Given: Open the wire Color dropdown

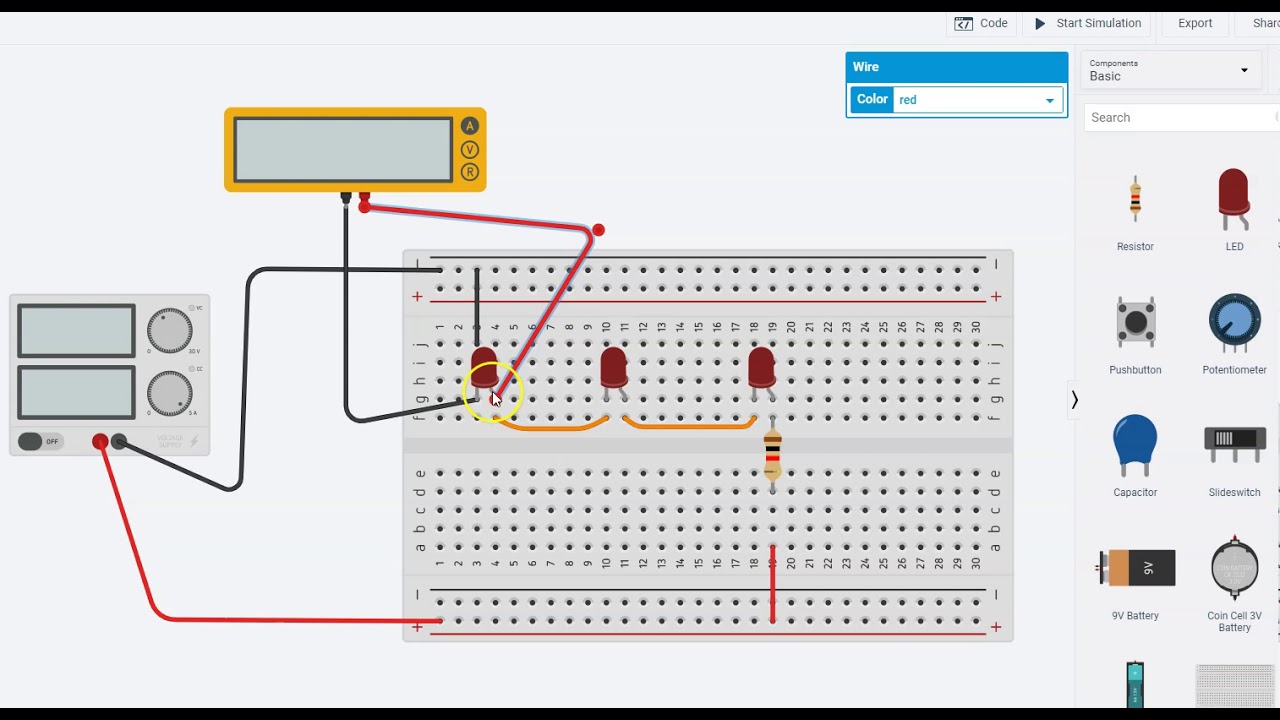Looking at the screenshot, I should tap(977, 100).
